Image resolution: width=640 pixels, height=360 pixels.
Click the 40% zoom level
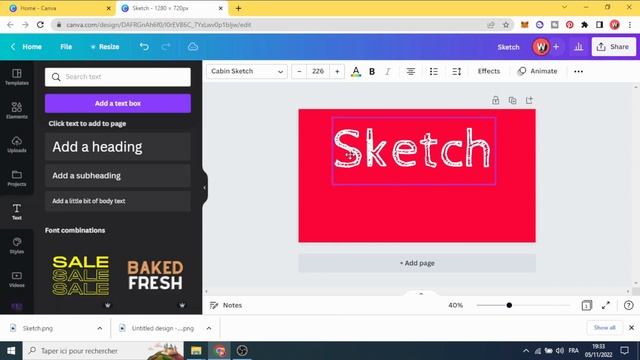tap(456, 305)
